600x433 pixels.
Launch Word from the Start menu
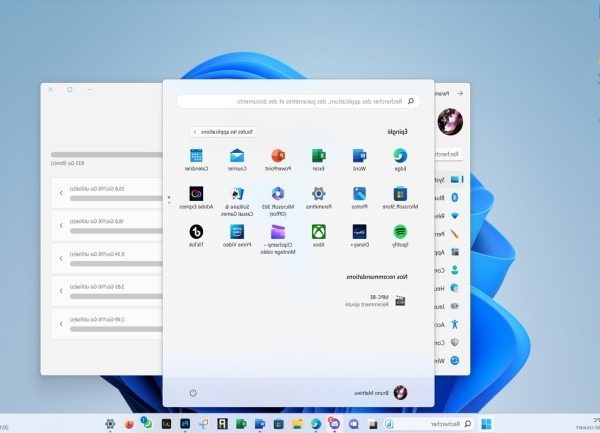[359, 160]
